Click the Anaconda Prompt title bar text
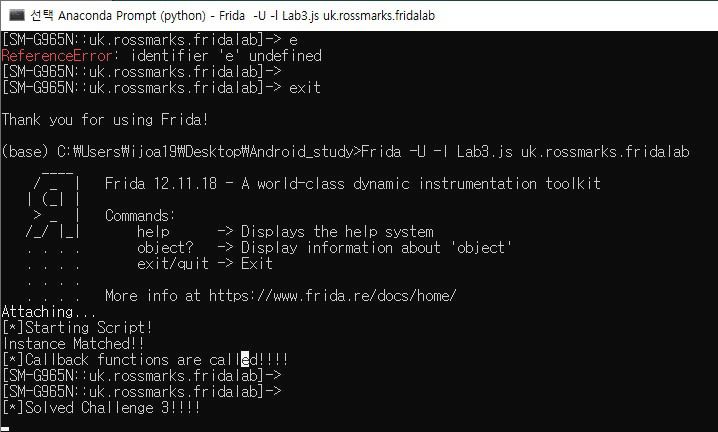Screen dimensions: 718x432 coord(233,16)
